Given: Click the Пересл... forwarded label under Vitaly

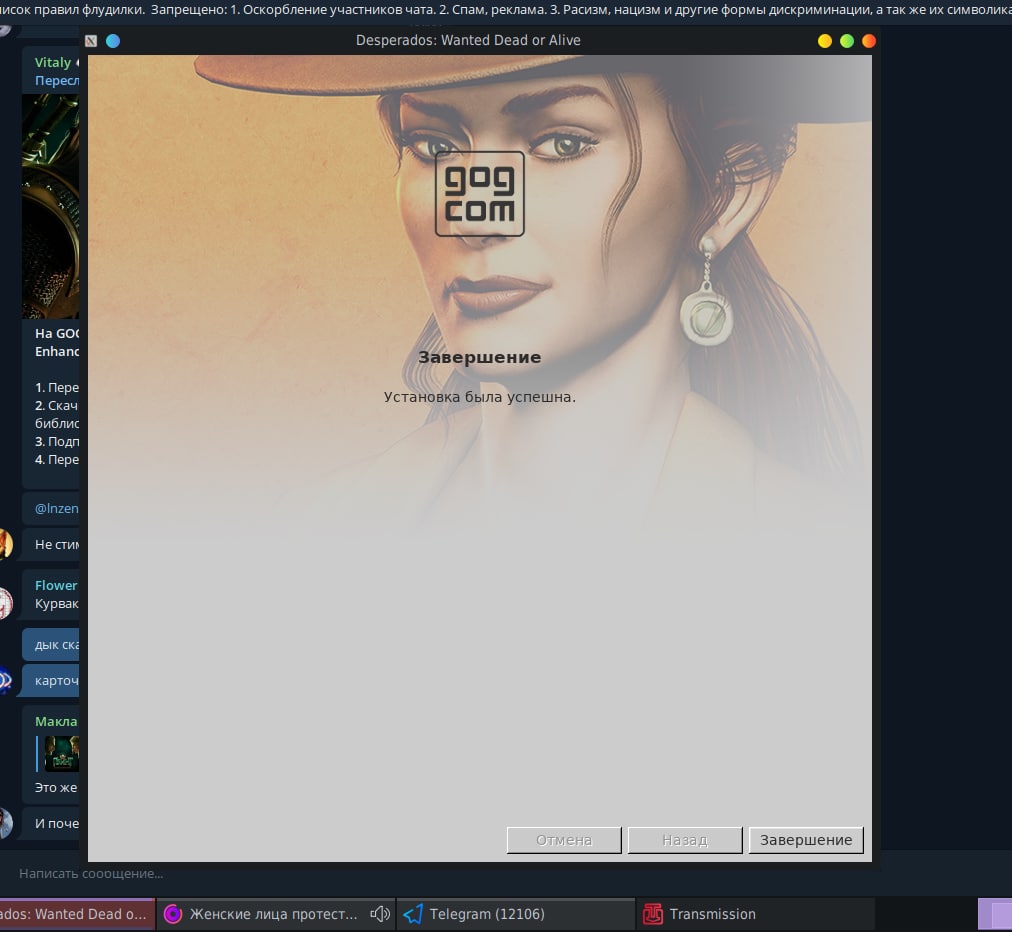Looking at the screenshot, I should (57, 81).
